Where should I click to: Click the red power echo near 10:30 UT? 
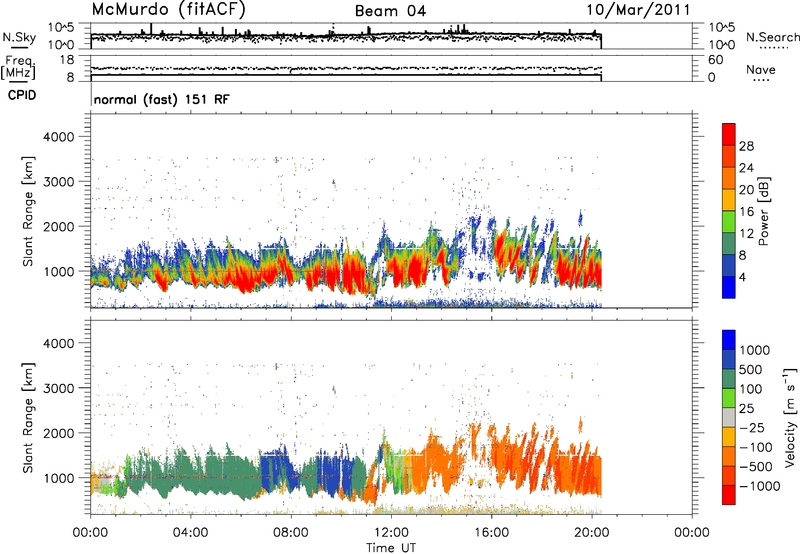(x=352, y=273)
